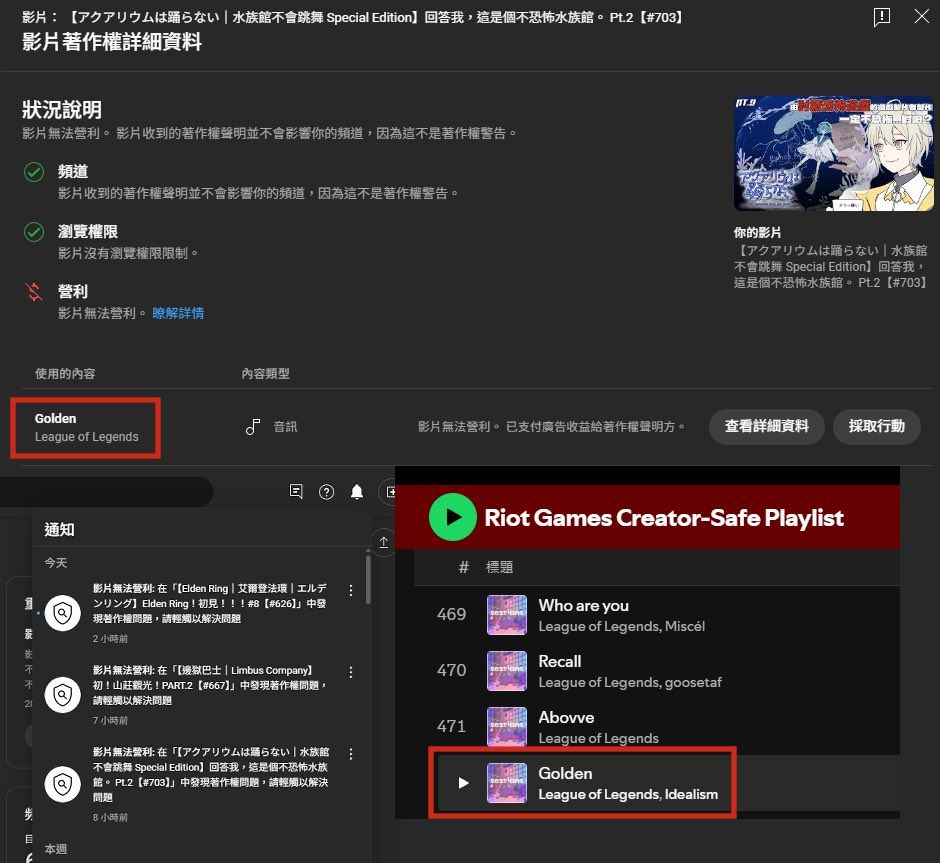Play the Riot Games Creator-Safe Playlist
The height and width of the screenshot is (863, 940).
[453, 517]
